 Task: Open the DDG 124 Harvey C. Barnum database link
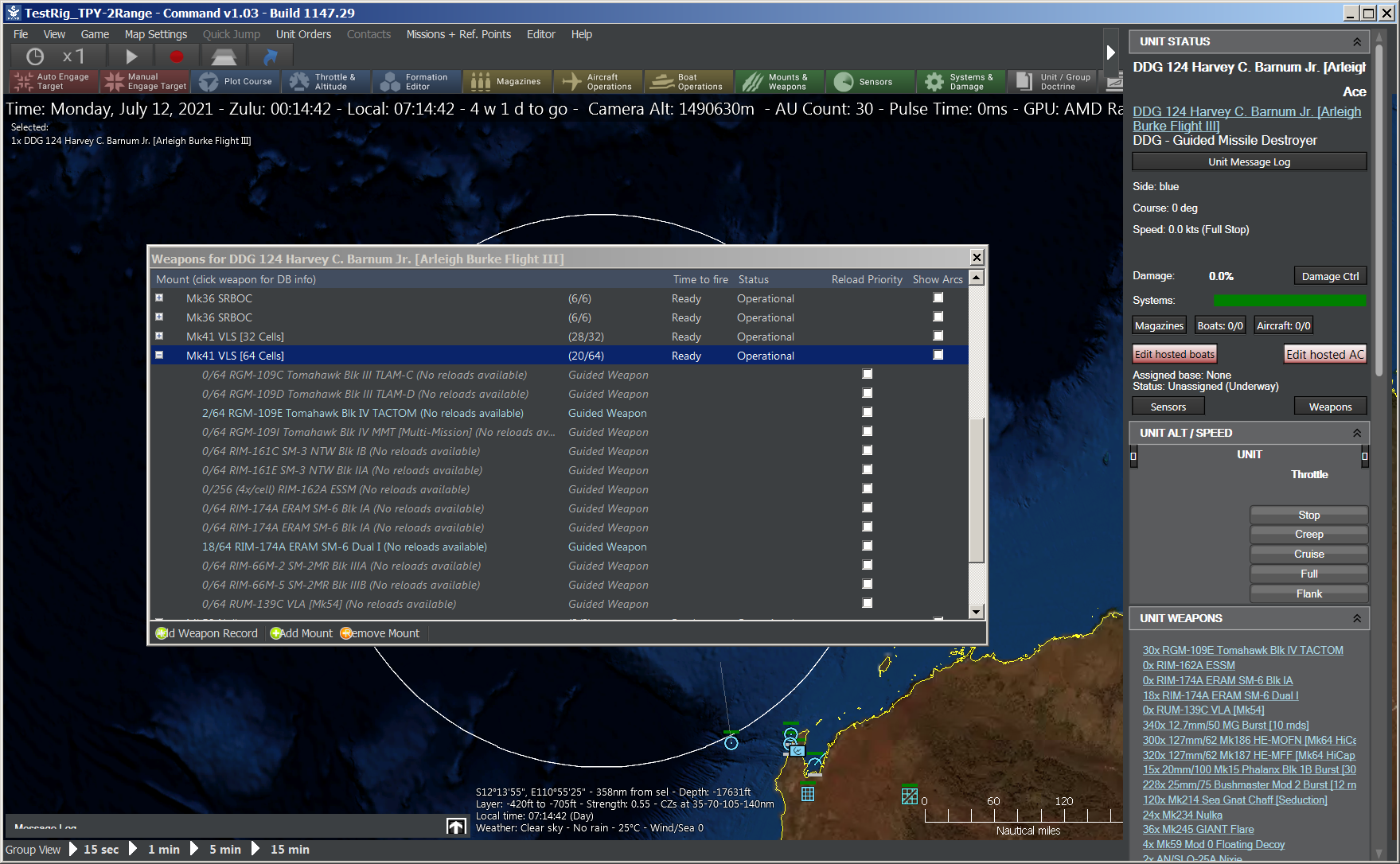[x=1247, y=119]
